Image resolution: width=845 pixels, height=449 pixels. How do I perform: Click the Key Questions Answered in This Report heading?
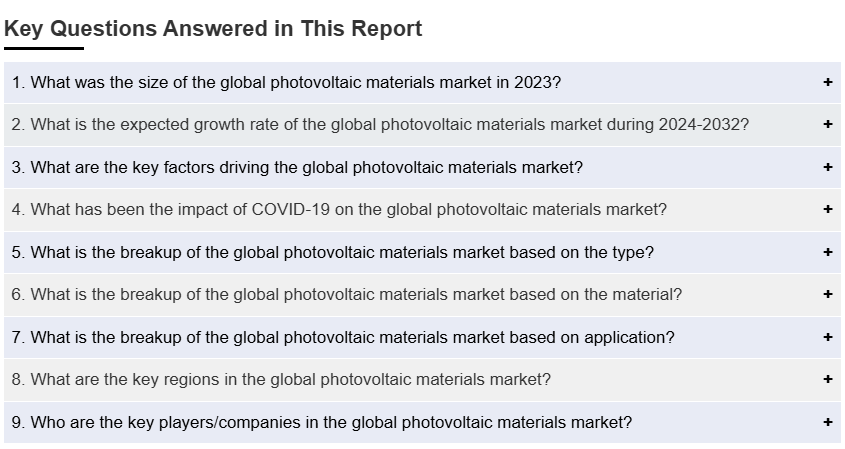tap(213, 29)
